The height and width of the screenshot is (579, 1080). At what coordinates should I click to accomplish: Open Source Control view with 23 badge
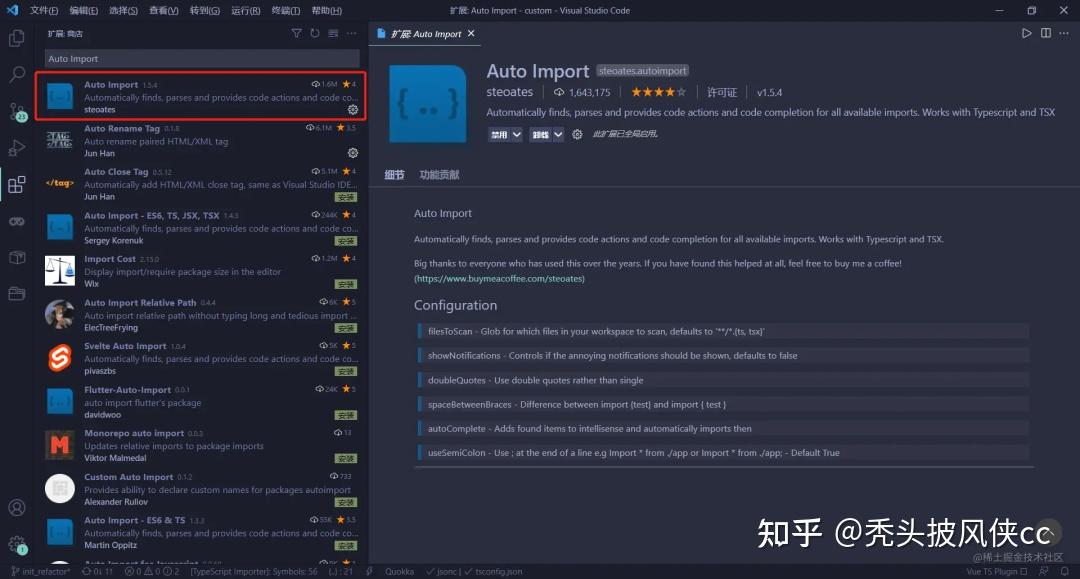pyautogui.click(x=17, y=111)
